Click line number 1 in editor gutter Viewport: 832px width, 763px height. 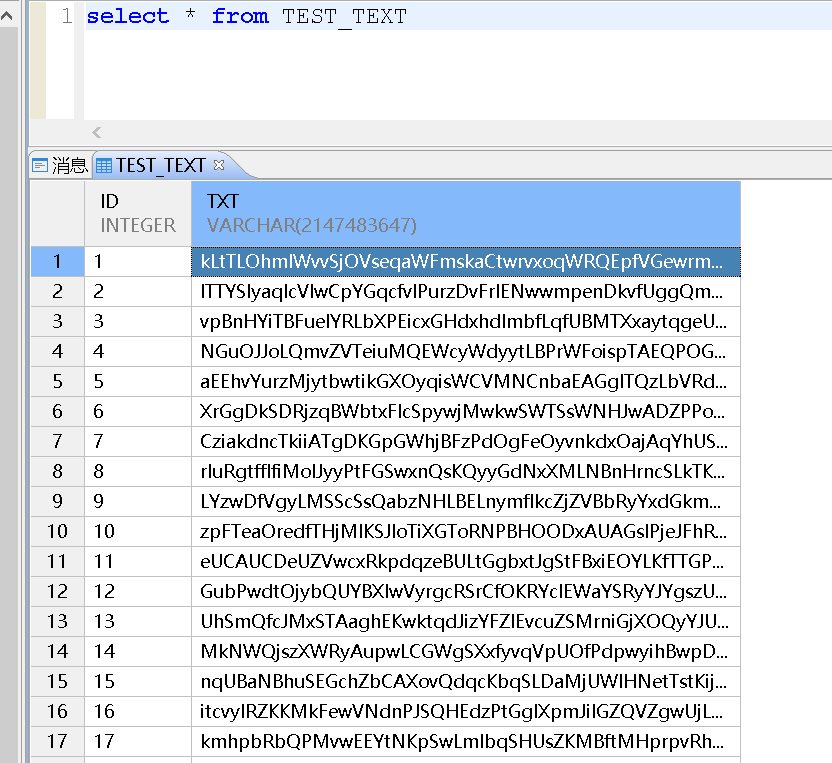[66, 16]
